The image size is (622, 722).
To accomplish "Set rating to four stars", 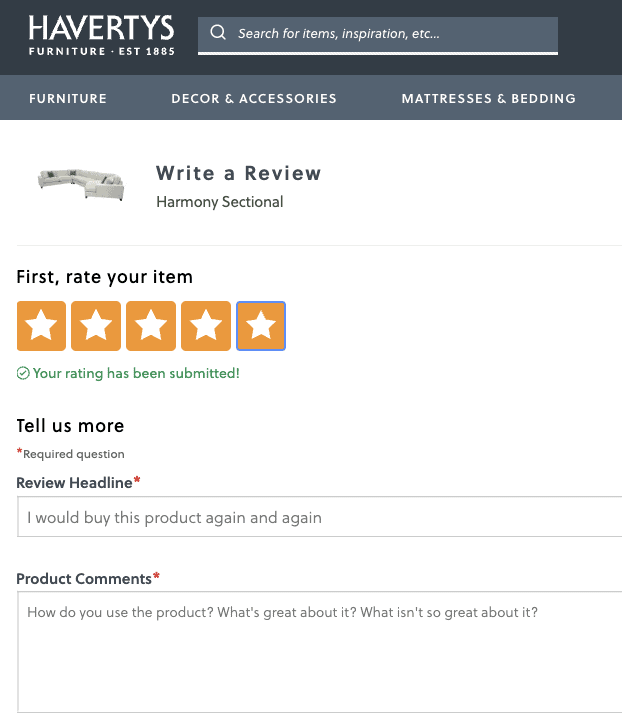I will [x=206, y=326].
